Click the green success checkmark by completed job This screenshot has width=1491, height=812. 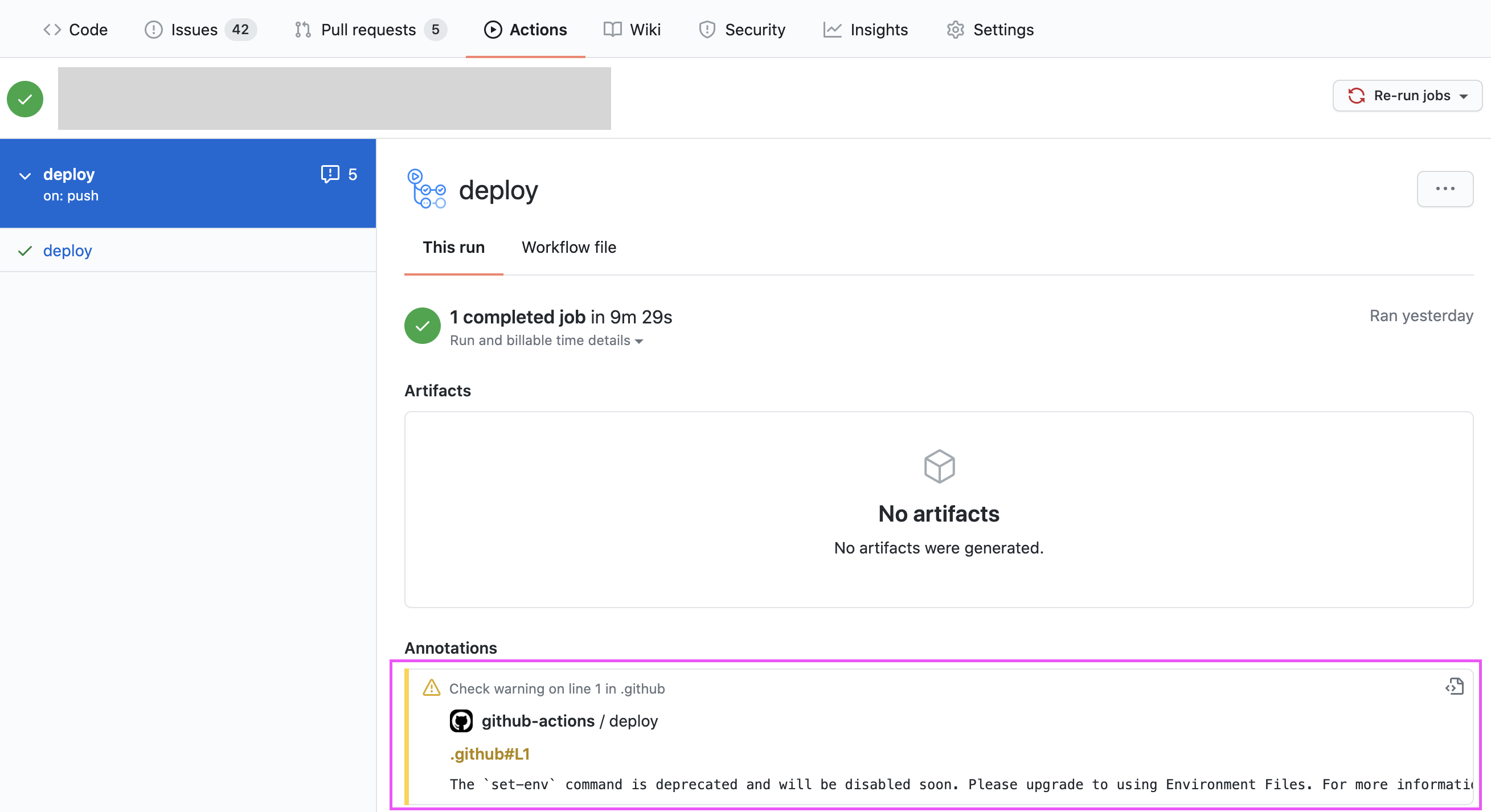pos(422,326)
